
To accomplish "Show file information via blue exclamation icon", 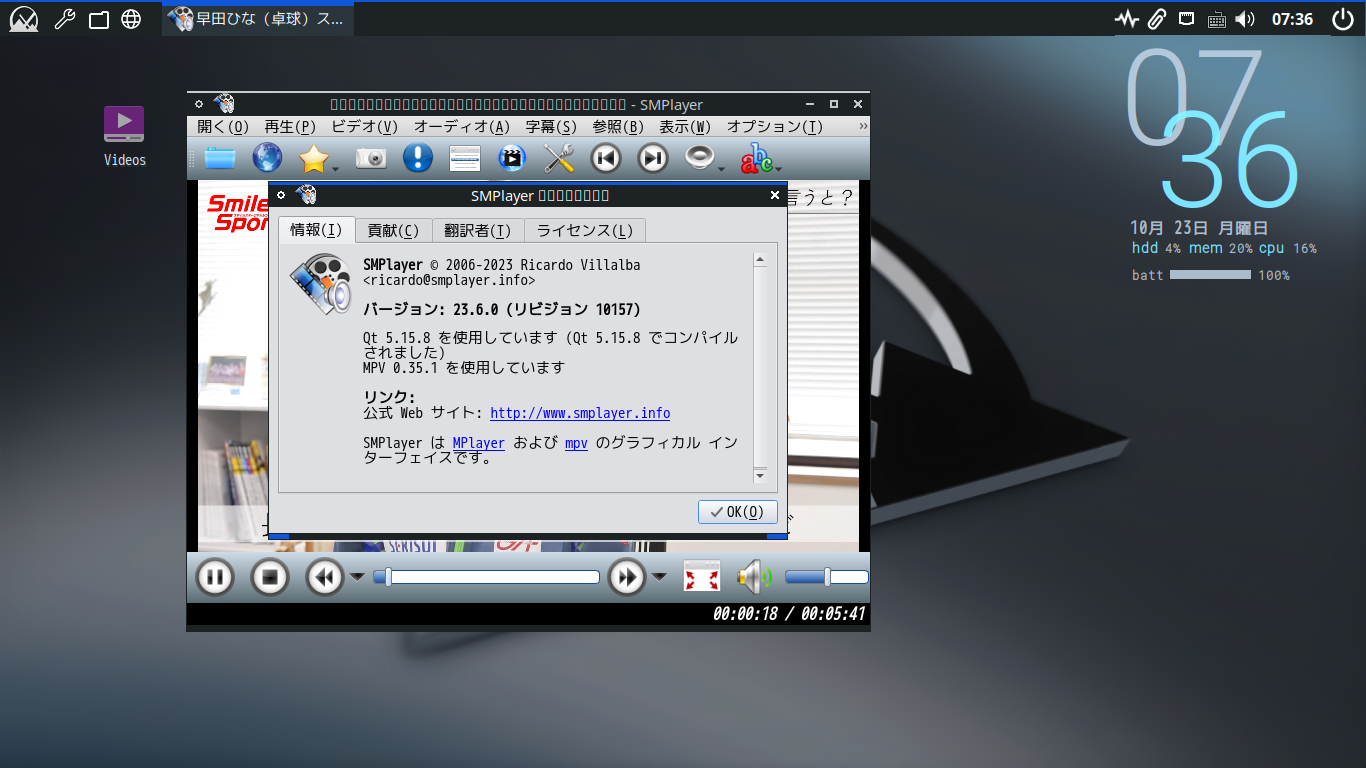I will point(418,158).
